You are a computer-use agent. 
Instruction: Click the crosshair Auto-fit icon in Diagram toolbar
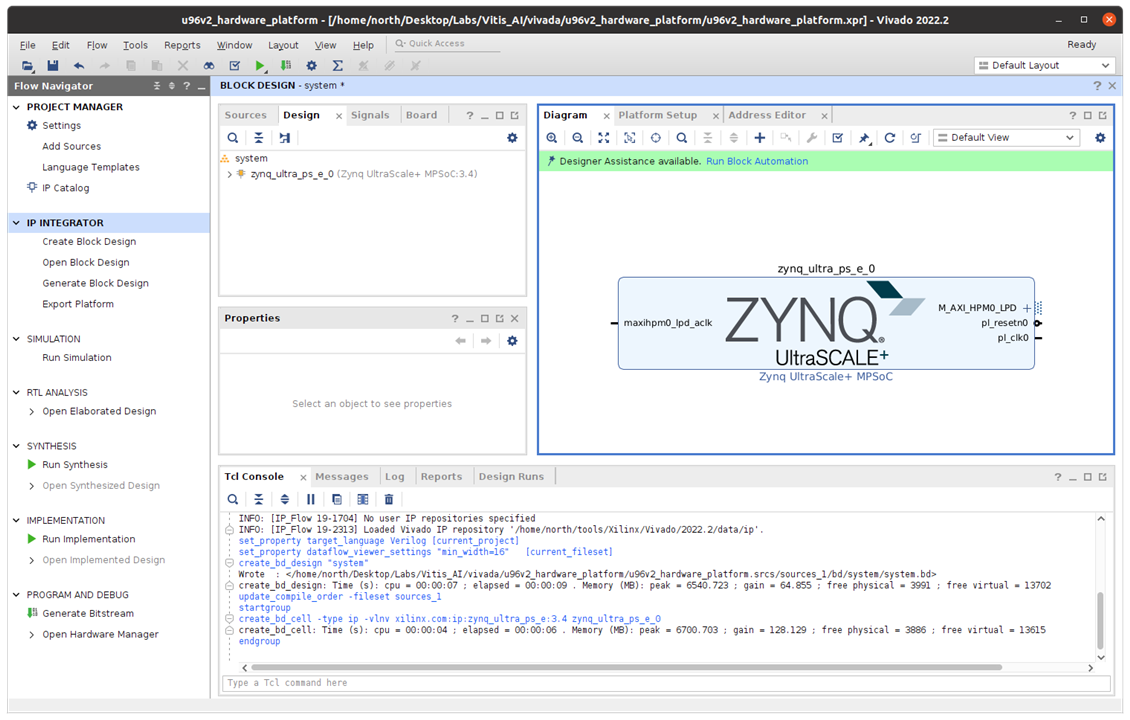656,138
